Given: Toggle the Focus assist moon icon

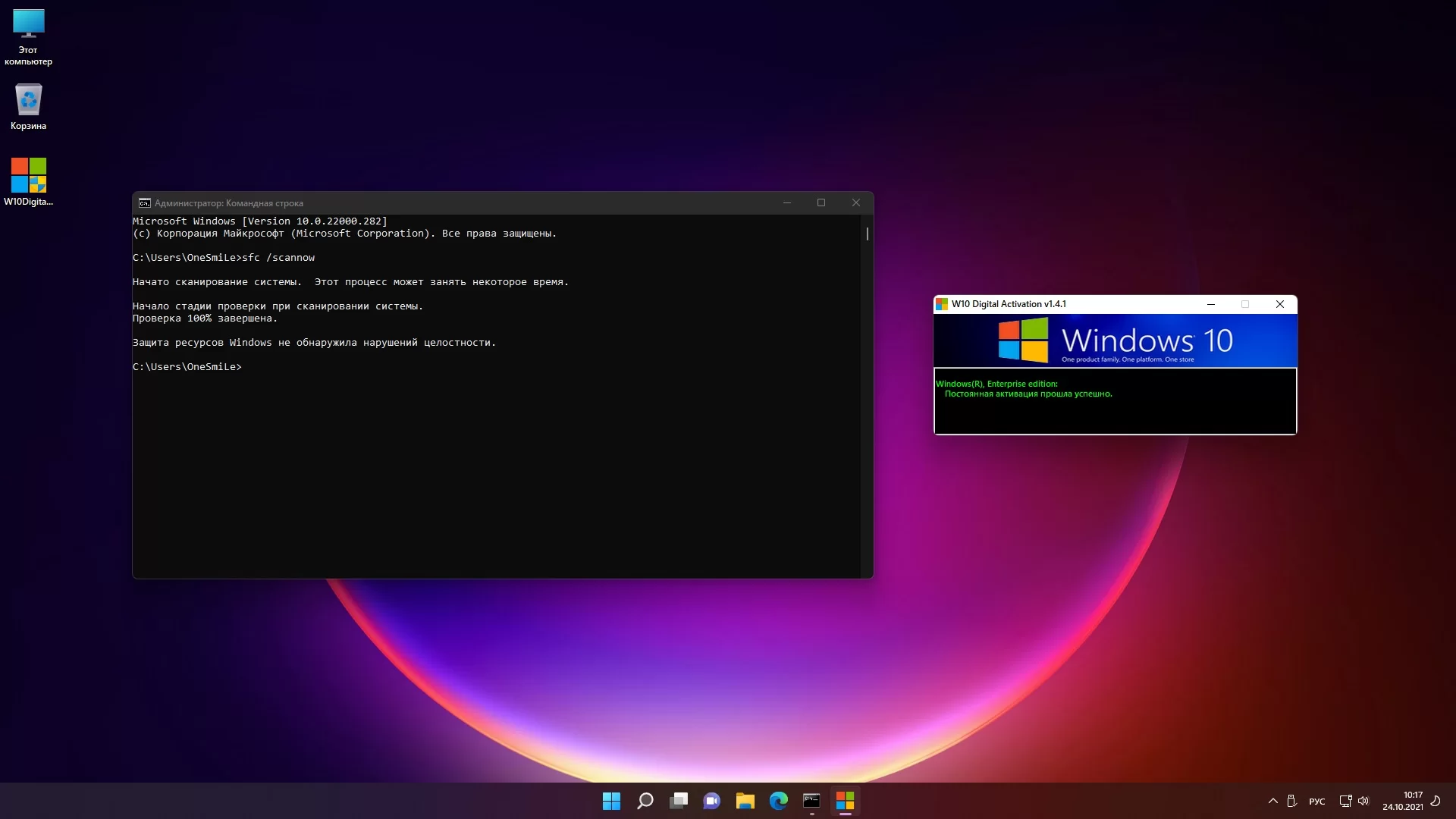Looking at the screenshot, I should click(x=1436, y=801).
